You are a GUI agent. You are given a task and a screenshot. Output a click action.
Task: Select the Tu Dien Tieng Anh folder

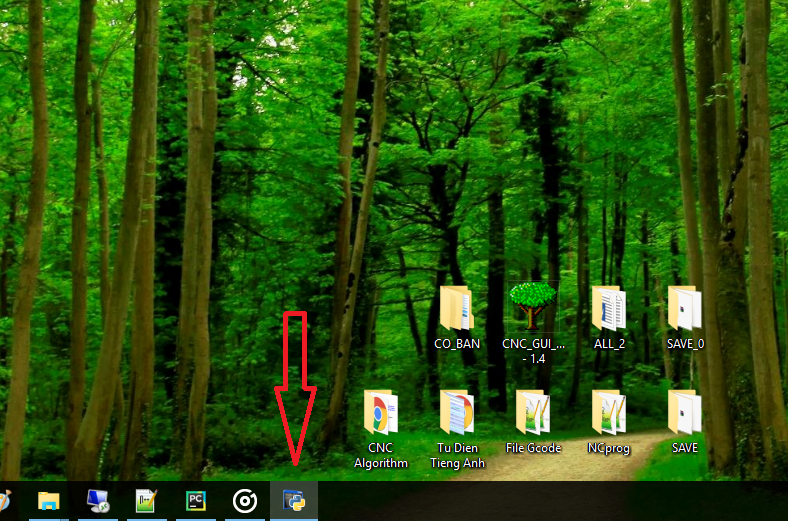[456, 411]
